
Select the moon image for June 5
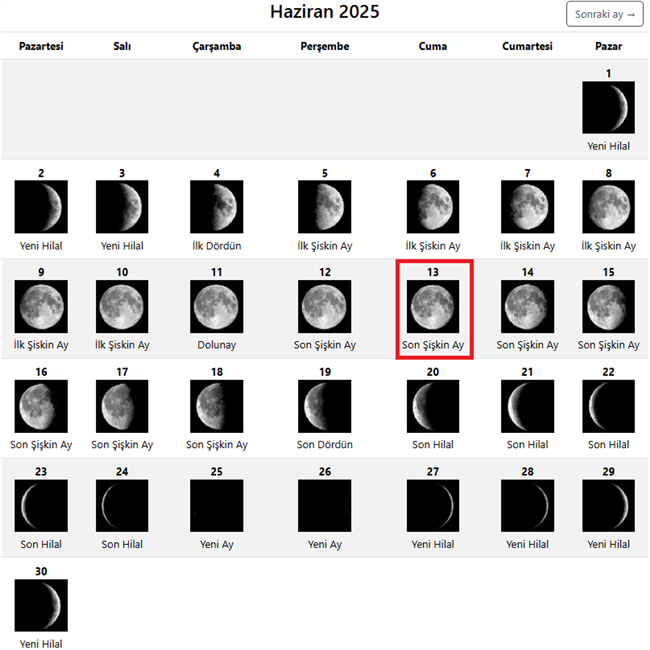coord(325,207)
